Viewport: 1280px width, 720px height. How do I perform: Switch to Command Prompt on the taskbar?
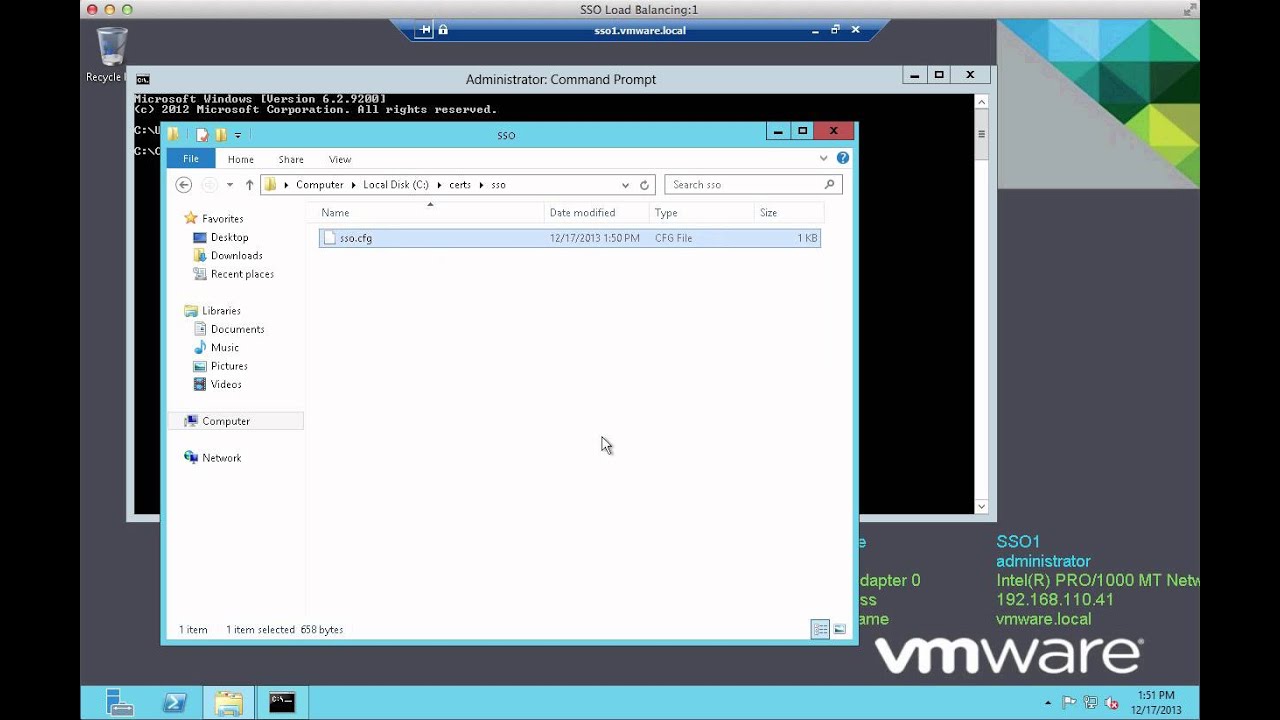pos(282,703)
